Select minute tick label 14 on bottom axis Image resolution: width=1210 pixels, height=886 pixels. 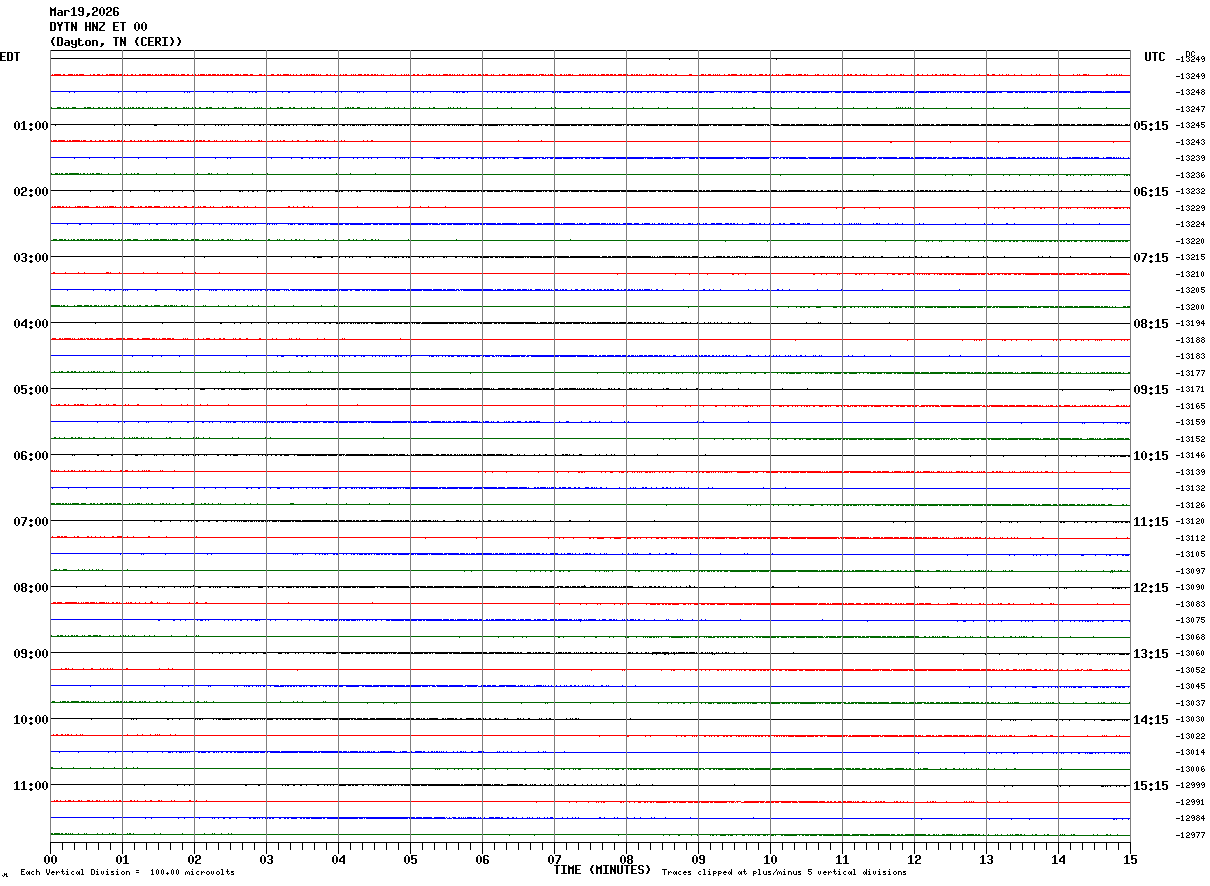click(x=1058, y=859)
